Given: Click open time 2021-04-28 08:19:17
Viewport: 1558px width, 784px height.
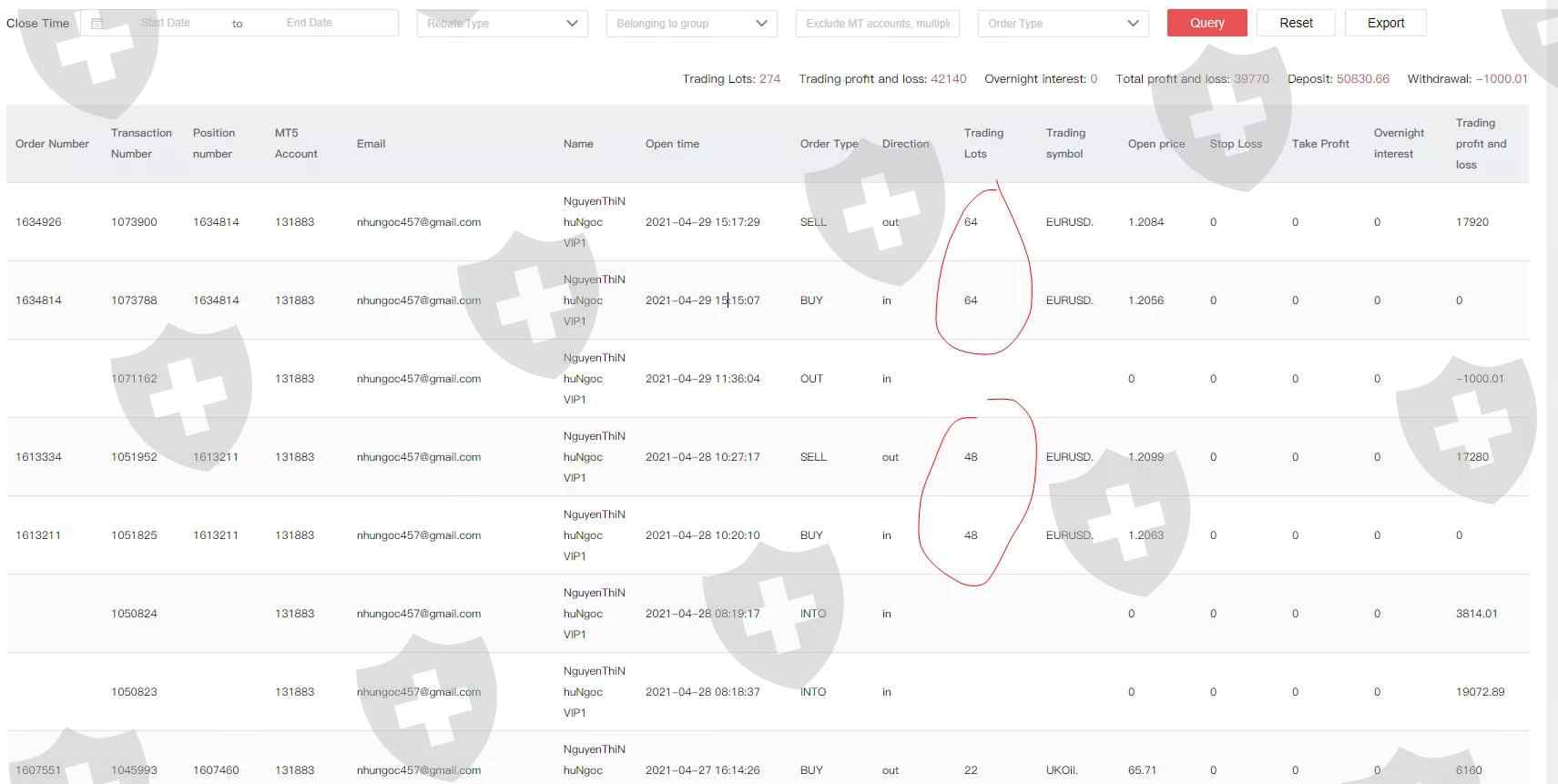Looking at the screenshot, I should [x=702, y=614].
